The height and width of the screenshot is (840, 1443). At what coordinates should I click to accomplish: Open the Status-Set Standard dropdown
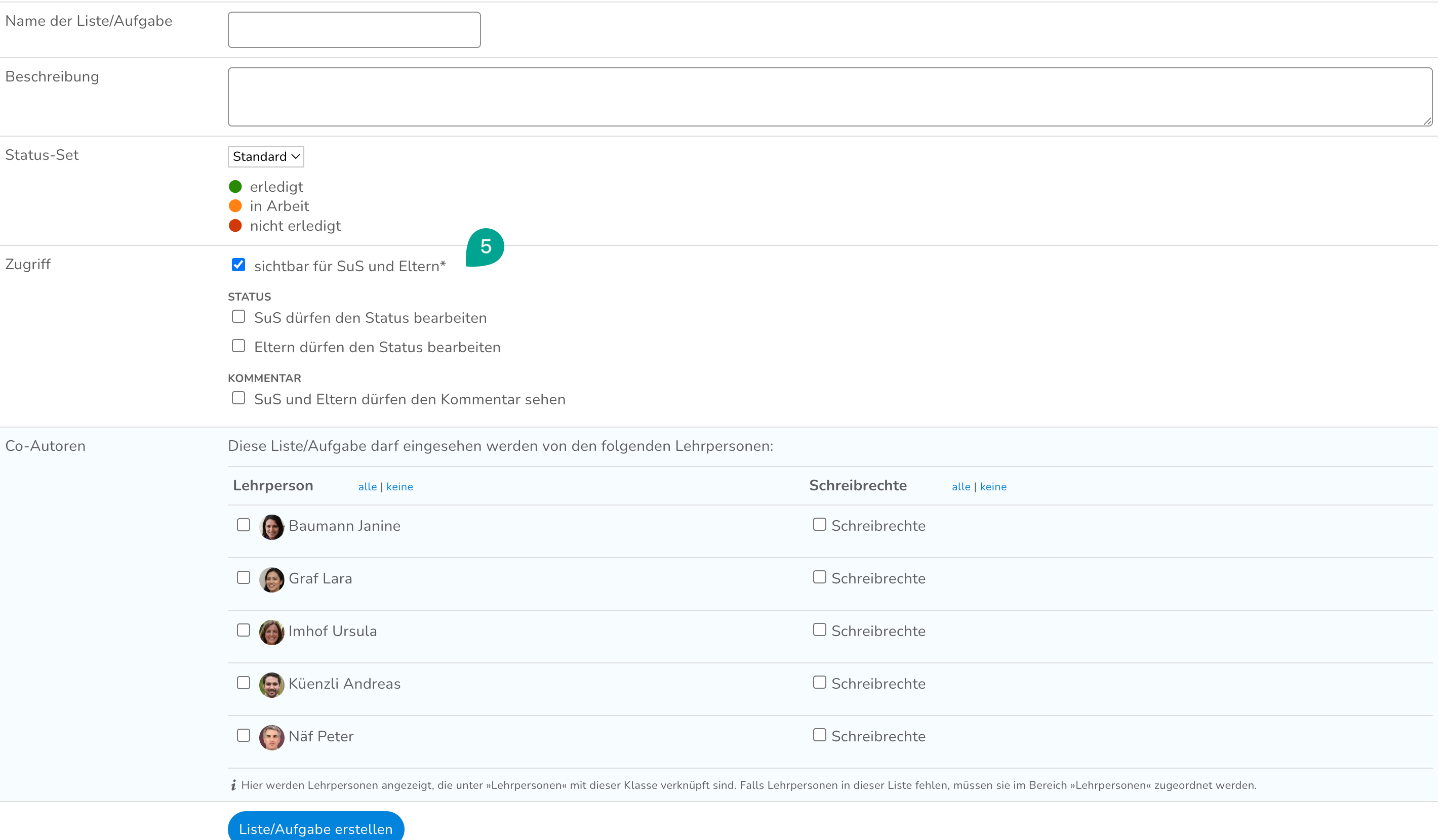click(x=266, y=157)
